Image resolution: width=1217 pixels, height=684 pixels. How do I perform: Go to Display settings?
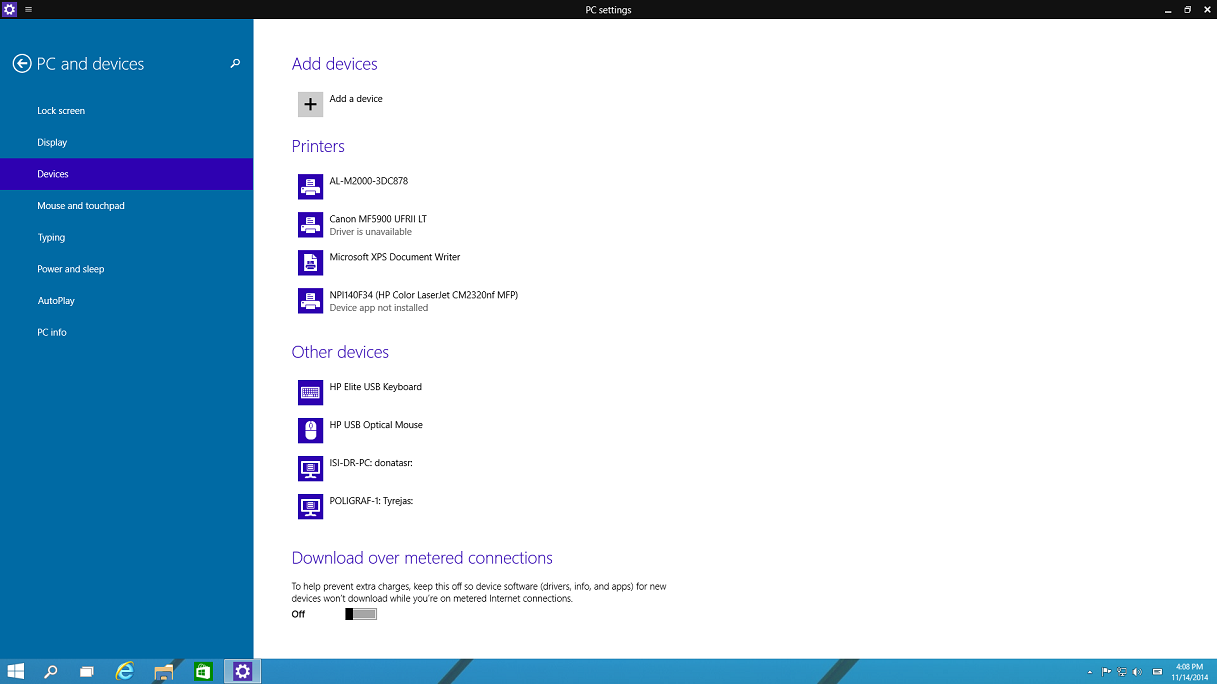click(x=52, y=143)
